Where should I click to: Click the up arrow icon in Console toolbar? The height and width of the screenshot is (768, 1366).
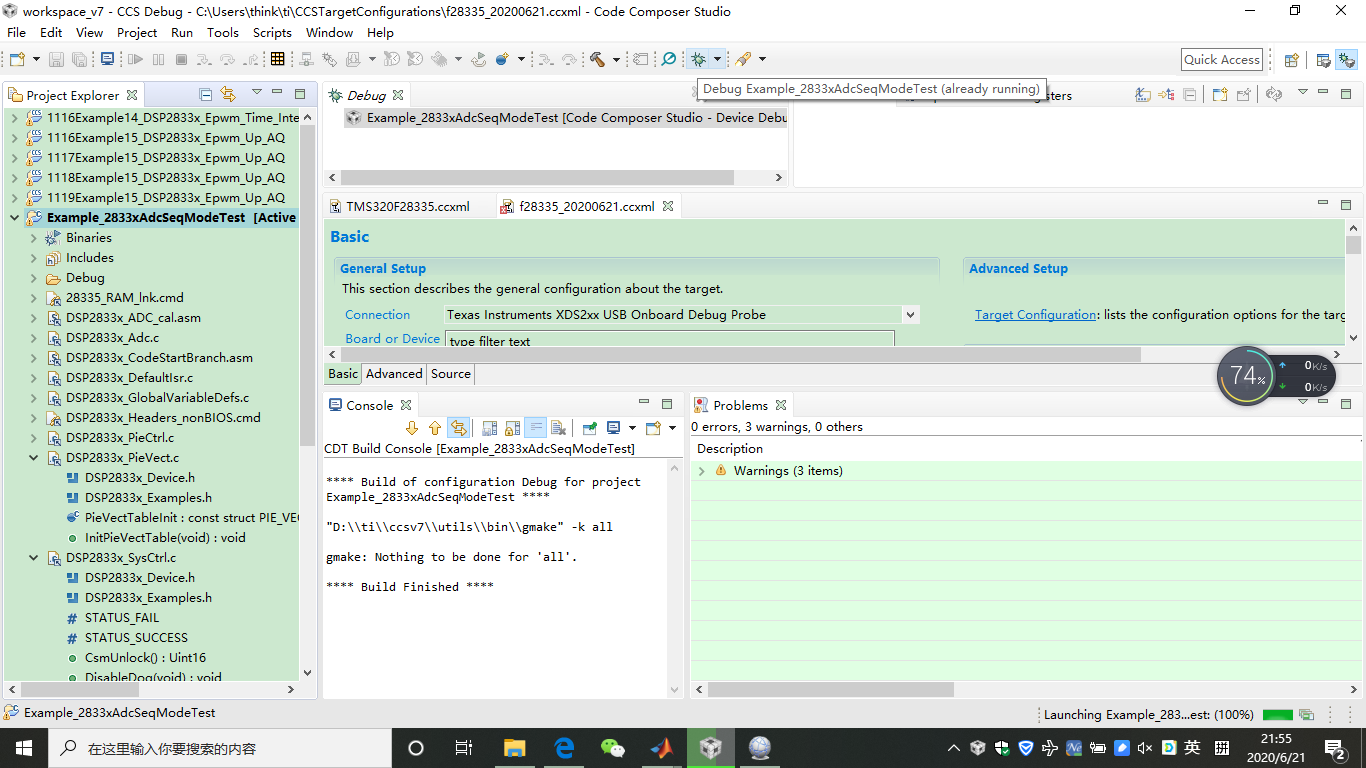click(x=435, y=428)
